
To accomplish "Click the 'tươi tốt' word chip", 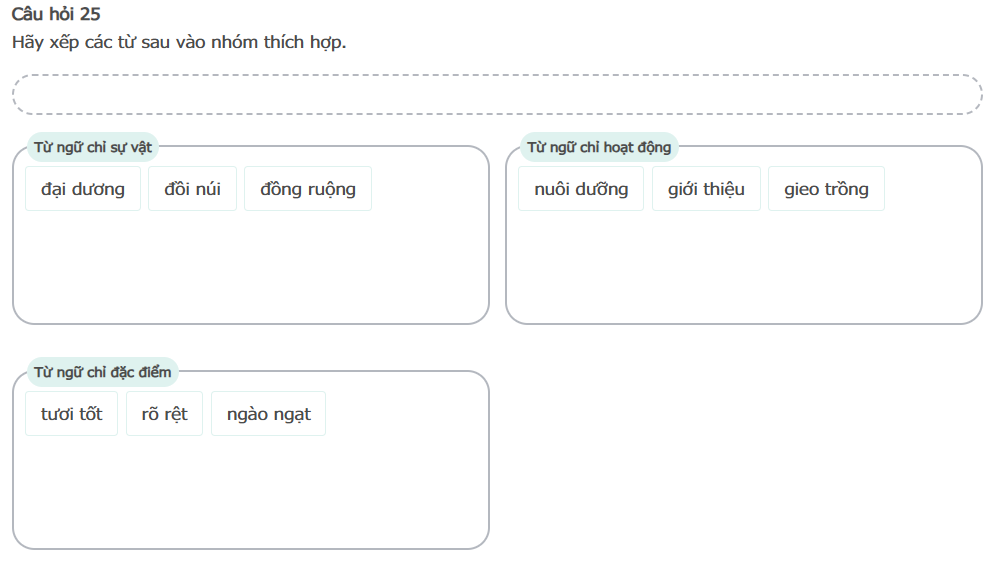I will pos(72,414).
